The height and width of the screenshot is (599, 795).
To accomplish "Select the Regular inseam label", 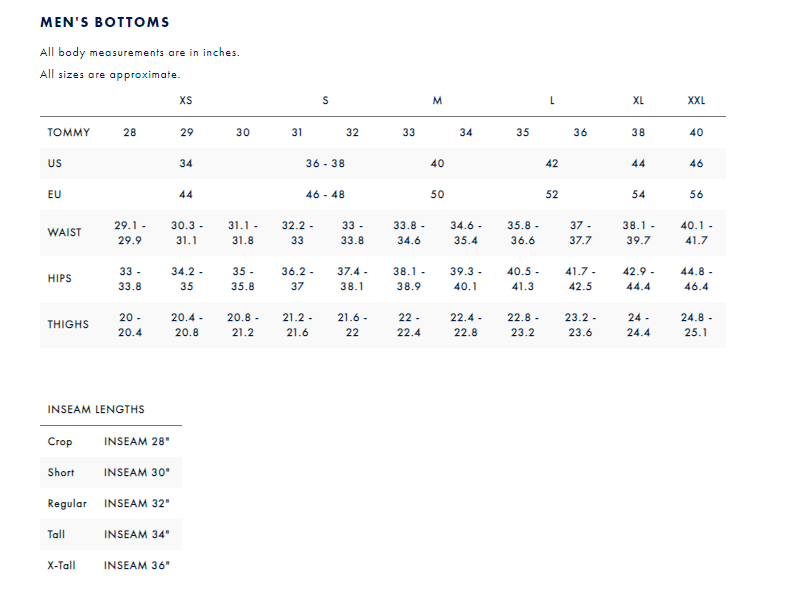I will (67, 504).
